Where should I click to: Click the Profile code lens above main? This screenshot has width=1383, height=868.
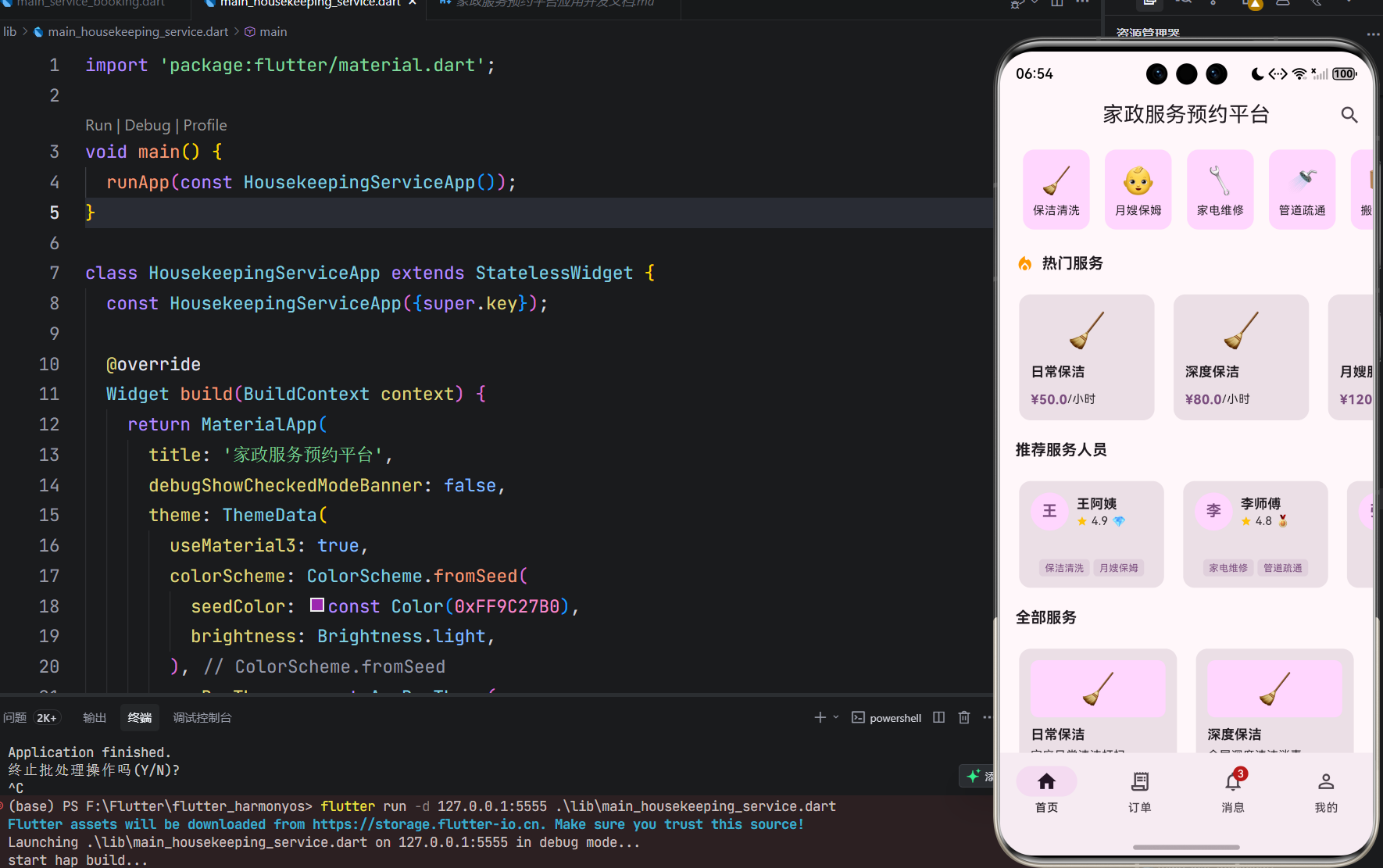[x=205, y=125]
